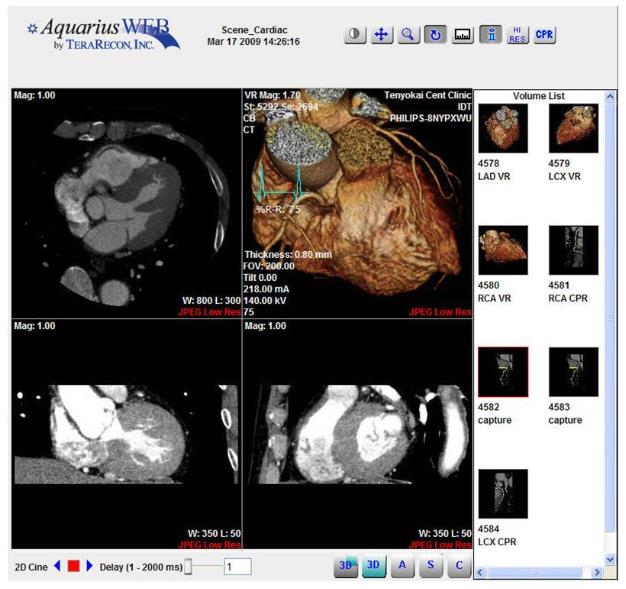This screenshot has height=589, width=626.
Task: Stop cine with the red square button
Action: coord(72,566)
